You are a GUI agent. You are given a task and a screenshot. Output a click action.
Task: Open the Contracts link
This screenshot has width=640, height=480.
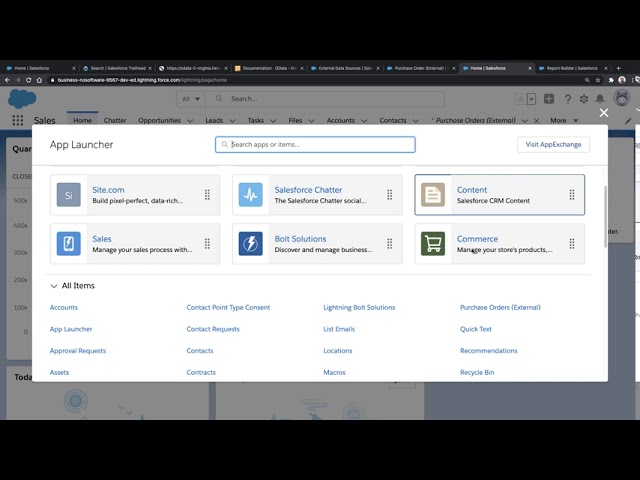point(201,372)
